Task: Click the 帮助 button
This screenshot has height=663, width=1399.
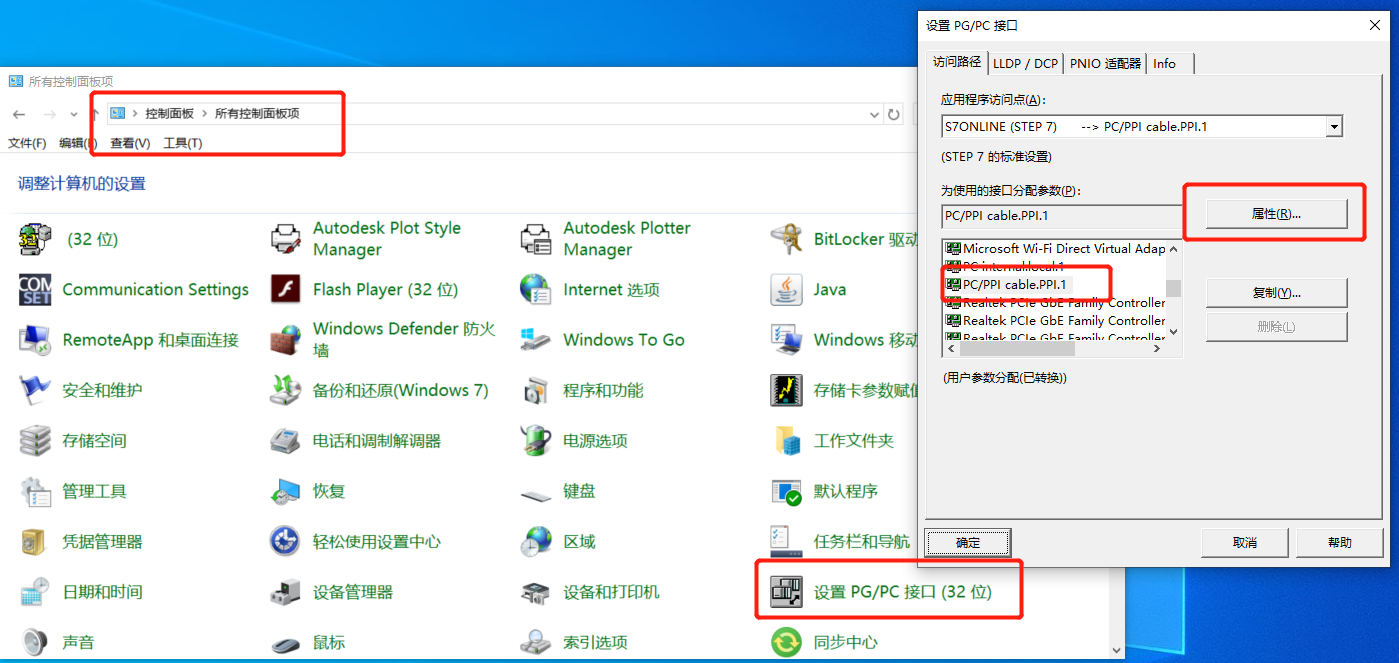Action: 1340,542
